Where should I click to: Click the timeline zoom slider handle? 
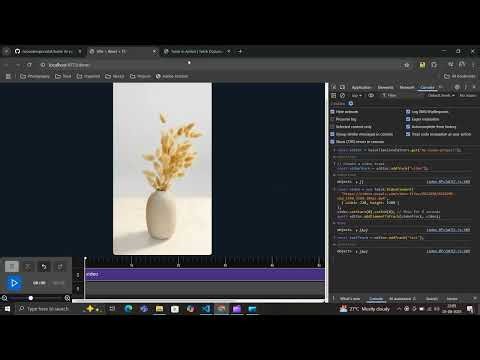(x=31, y=298)
